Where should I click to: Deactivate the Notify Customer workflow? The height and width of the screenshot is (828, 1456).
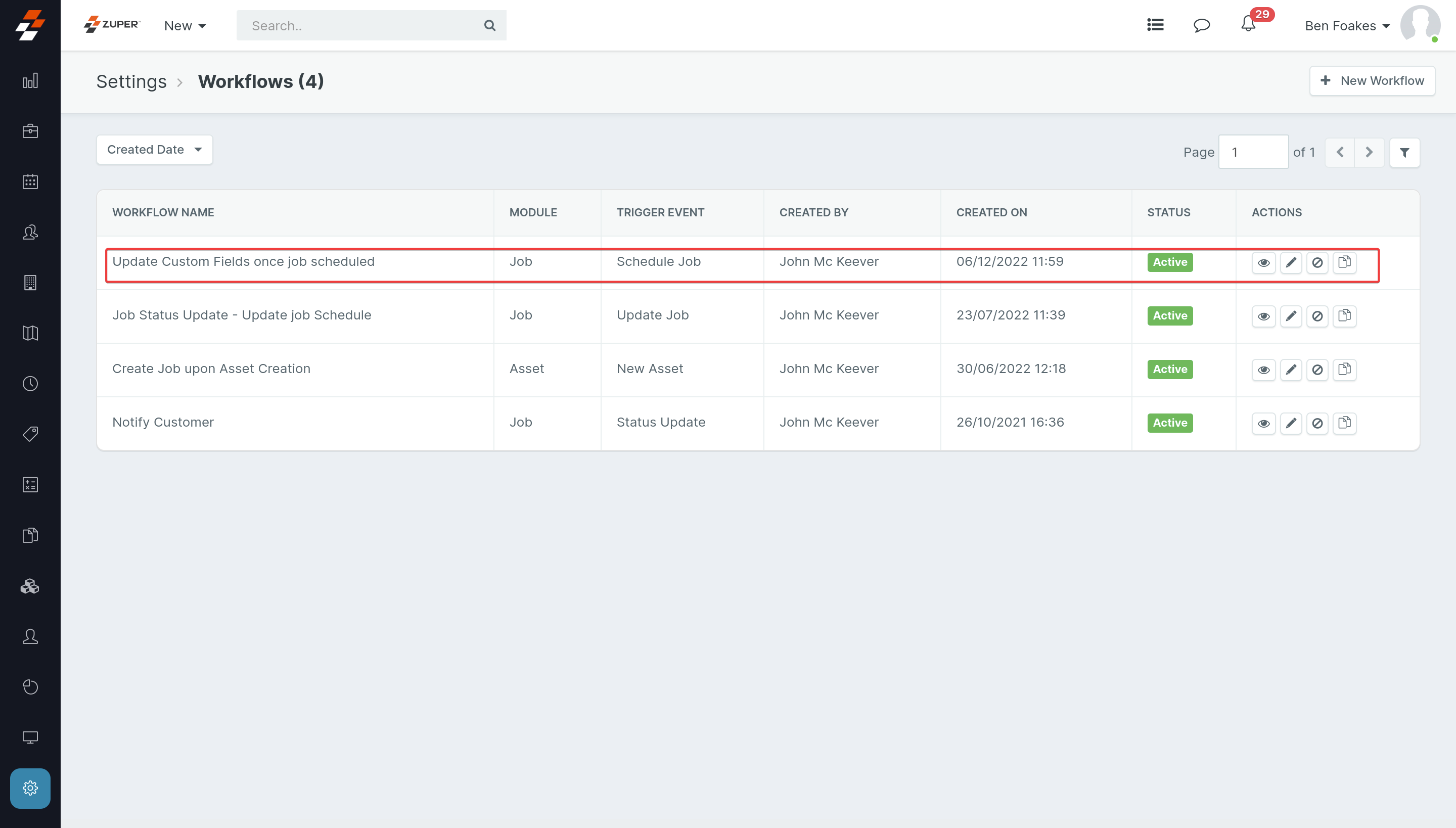[x=1317, y=423]
